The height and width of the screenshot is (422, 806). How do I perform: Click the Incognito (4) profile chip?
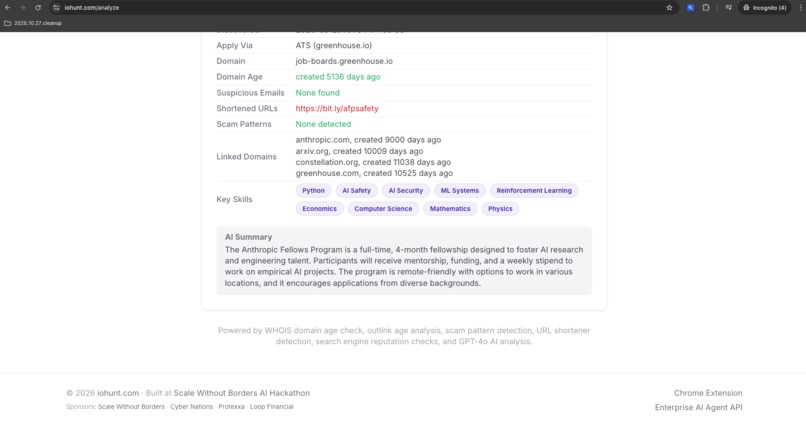(x=765, y=8)
